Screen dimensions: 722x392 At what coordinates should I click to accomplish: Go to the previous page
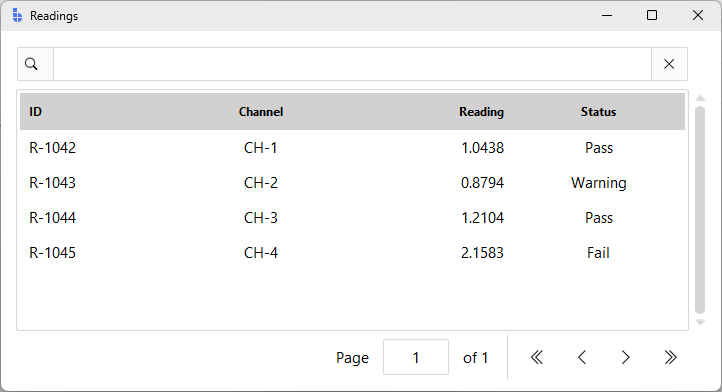[582, 357]
